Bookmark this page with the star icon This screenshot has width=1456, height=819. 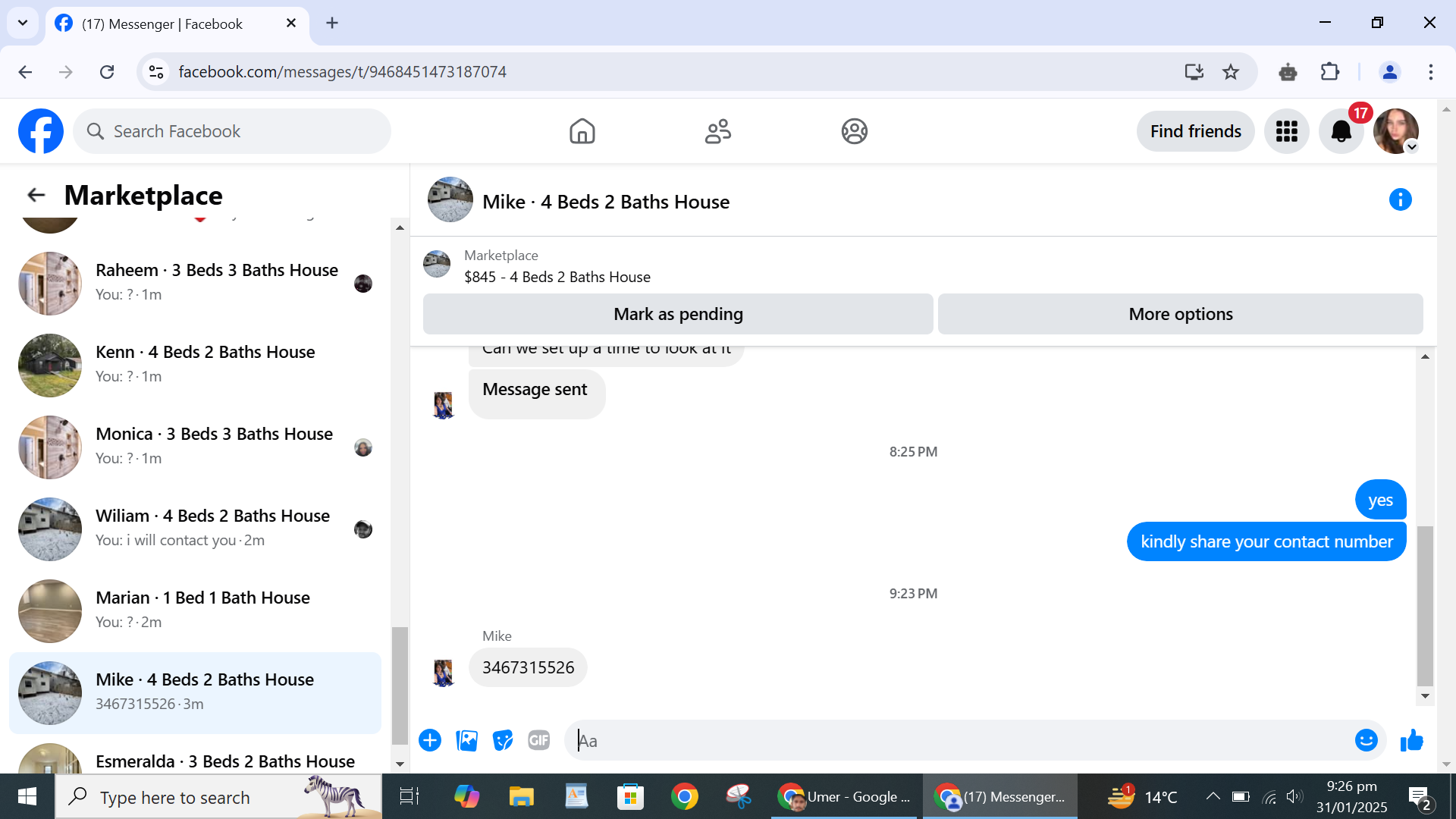click(1231, 72)
